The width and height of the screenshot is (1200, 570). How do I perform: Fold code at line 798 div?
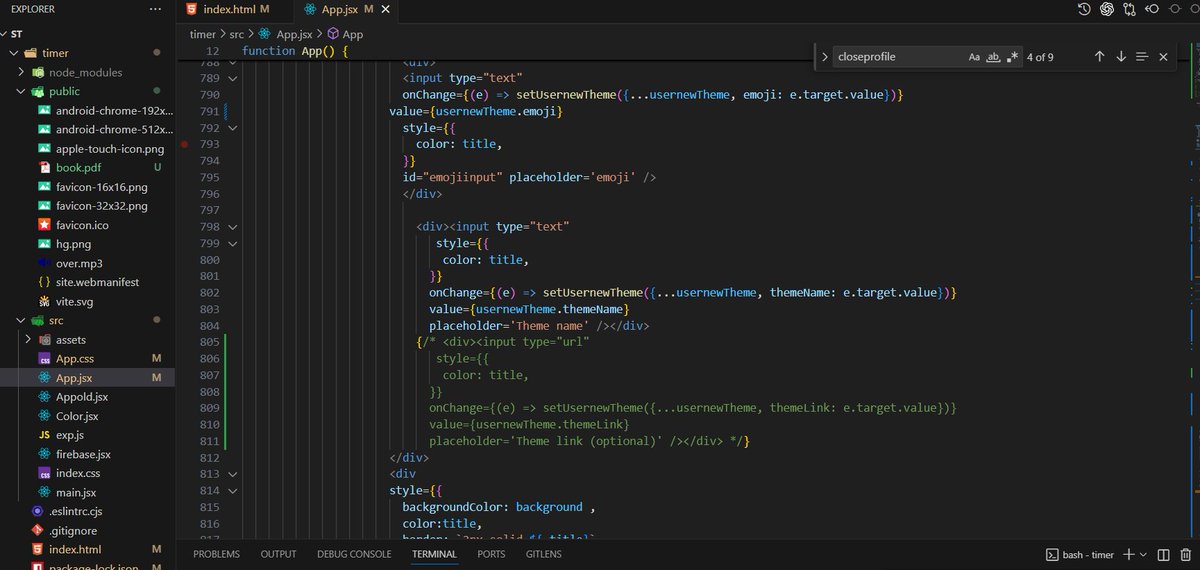coord(232,226)
